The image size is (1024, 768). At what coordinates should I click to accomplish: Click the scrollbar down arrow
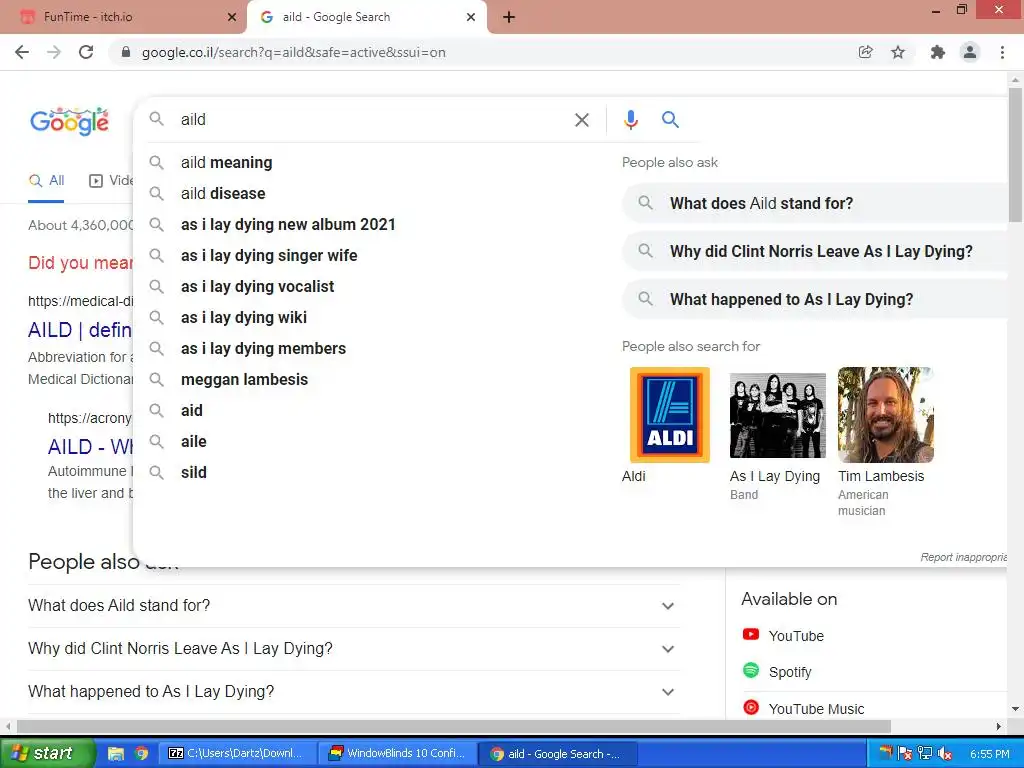pyautogui.click(x=1015, y=709)
